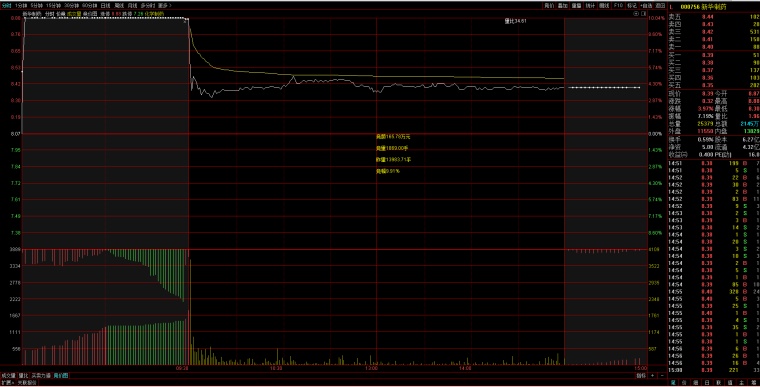This screenshot has width=760, height=387.
Task: Click the 叠加 overlay toolbar button
Action: (x=562, y=6)
